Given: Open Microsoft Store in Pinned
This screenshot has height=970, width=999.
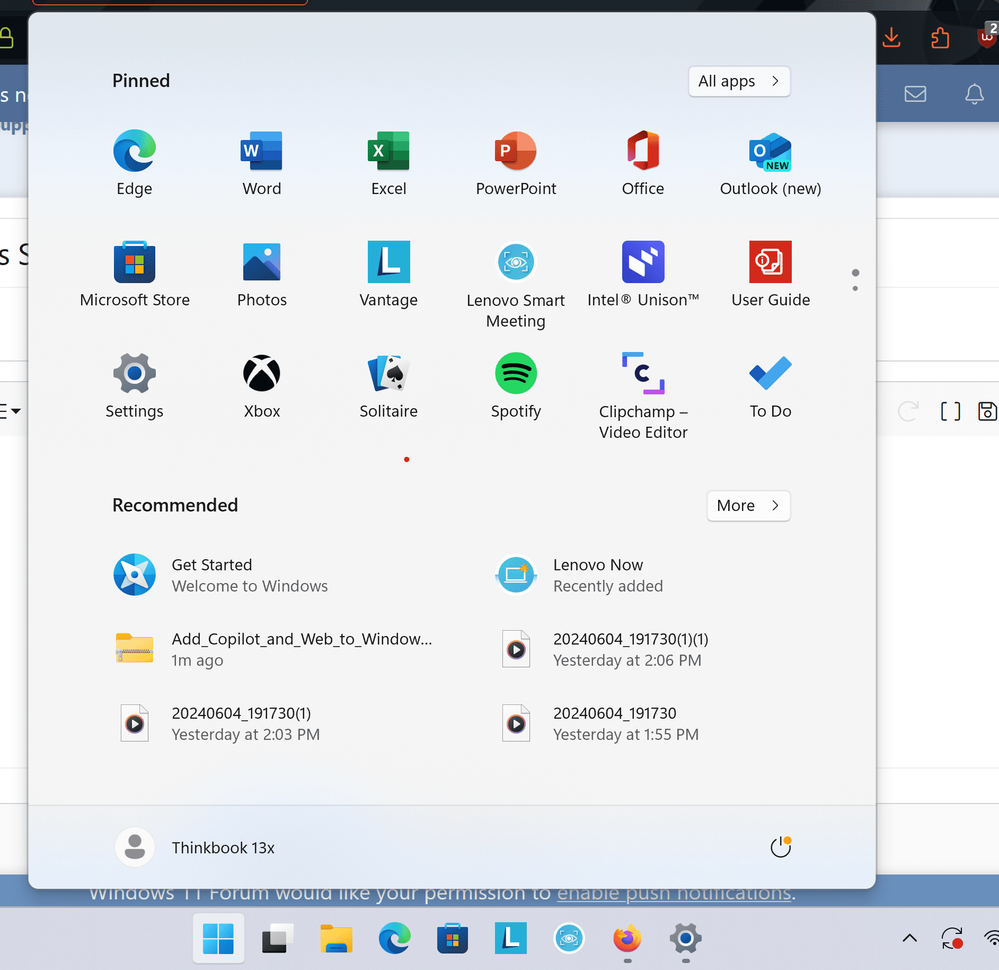Looking at the screenshot, I should pyautogui.click(x=134, y=274).
